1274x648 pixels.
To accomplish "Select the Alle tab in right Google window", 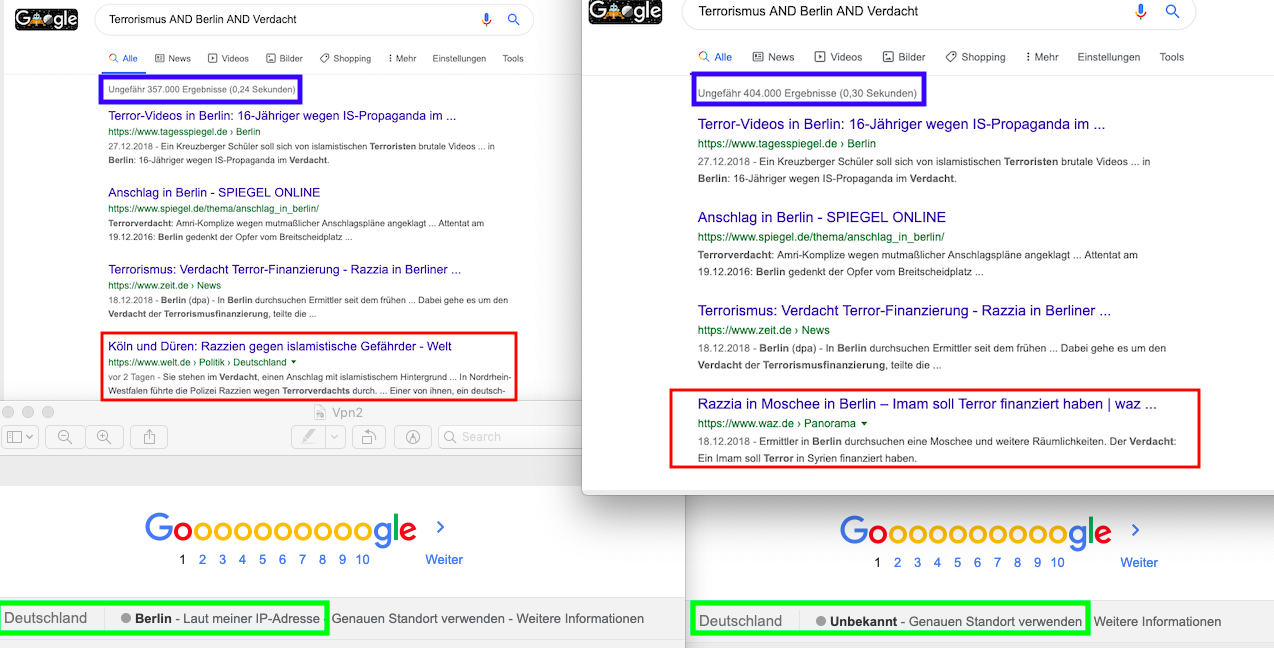I will tap(715, 57).
